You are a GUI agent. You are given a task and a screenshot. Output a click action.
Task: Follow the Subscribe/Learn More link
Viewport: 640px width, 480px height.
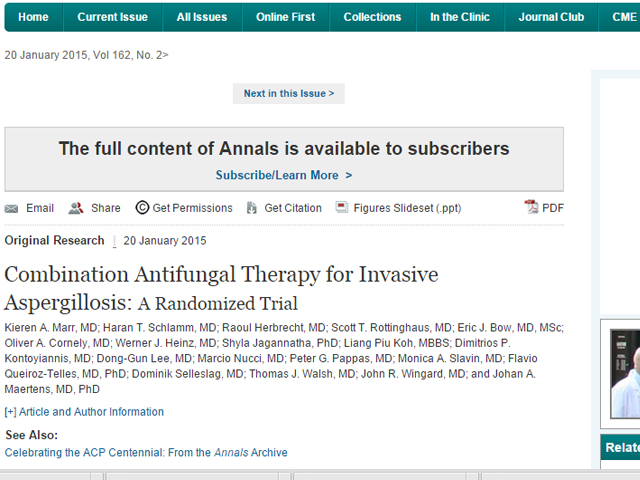pos(284,175)
